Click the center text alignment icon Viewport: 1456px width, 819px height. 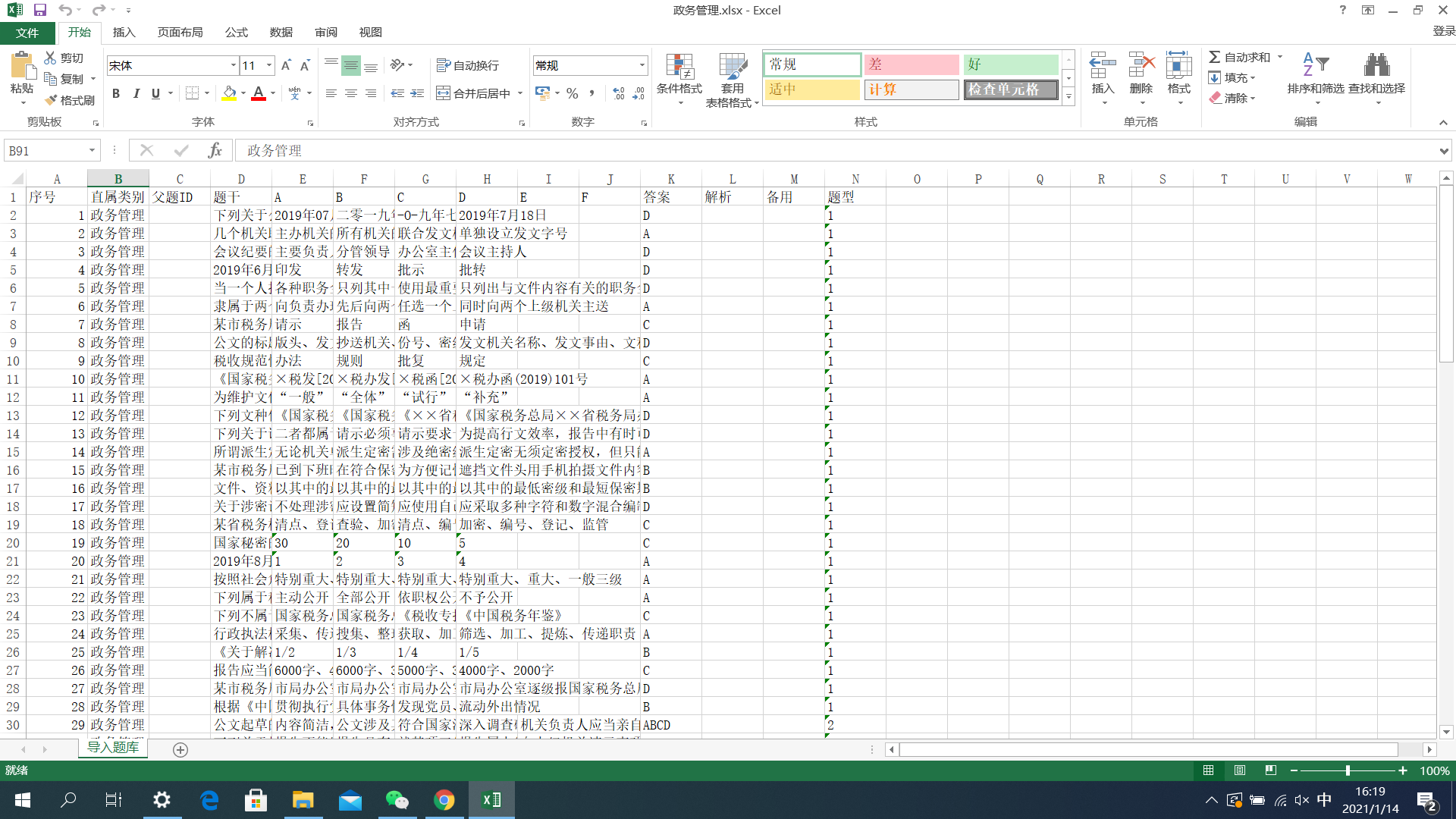click(350, 93)
